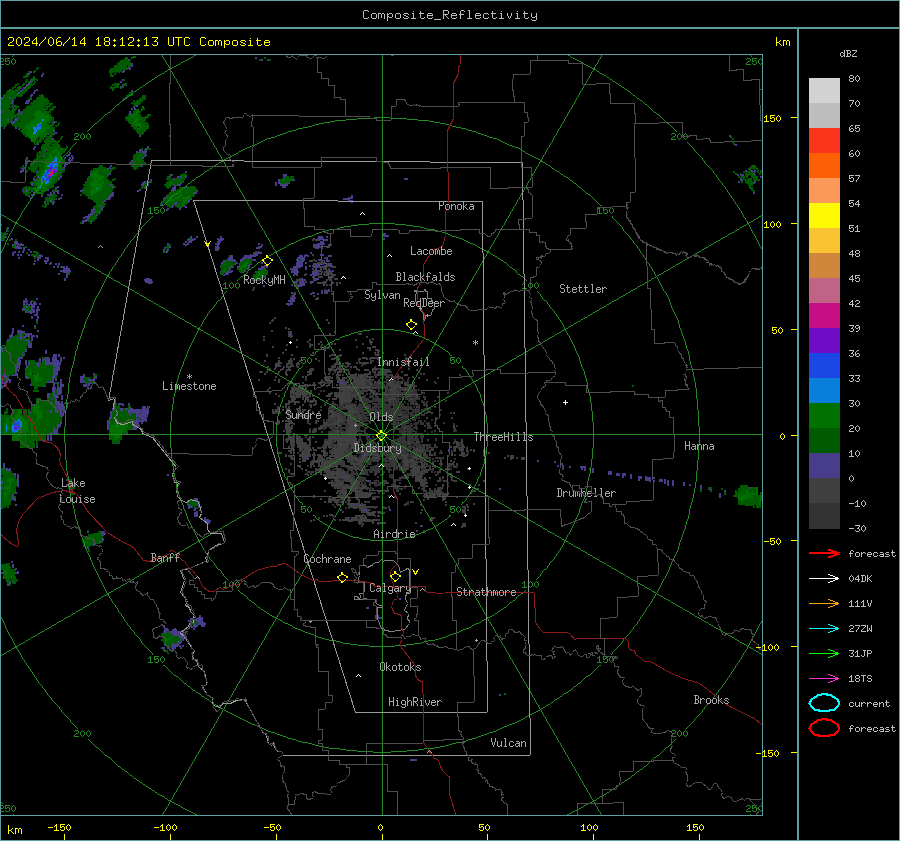Screen dimensions: 900x841
Task: Click the -100 tick on bottom km axis
Action: point(165,828)
